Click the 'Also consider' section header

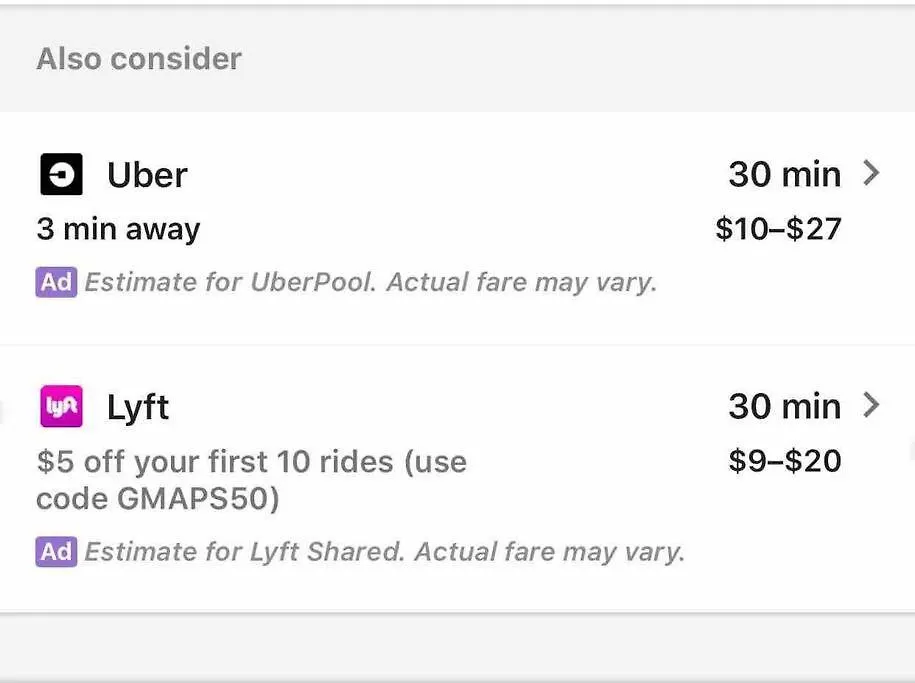[139, 59]
